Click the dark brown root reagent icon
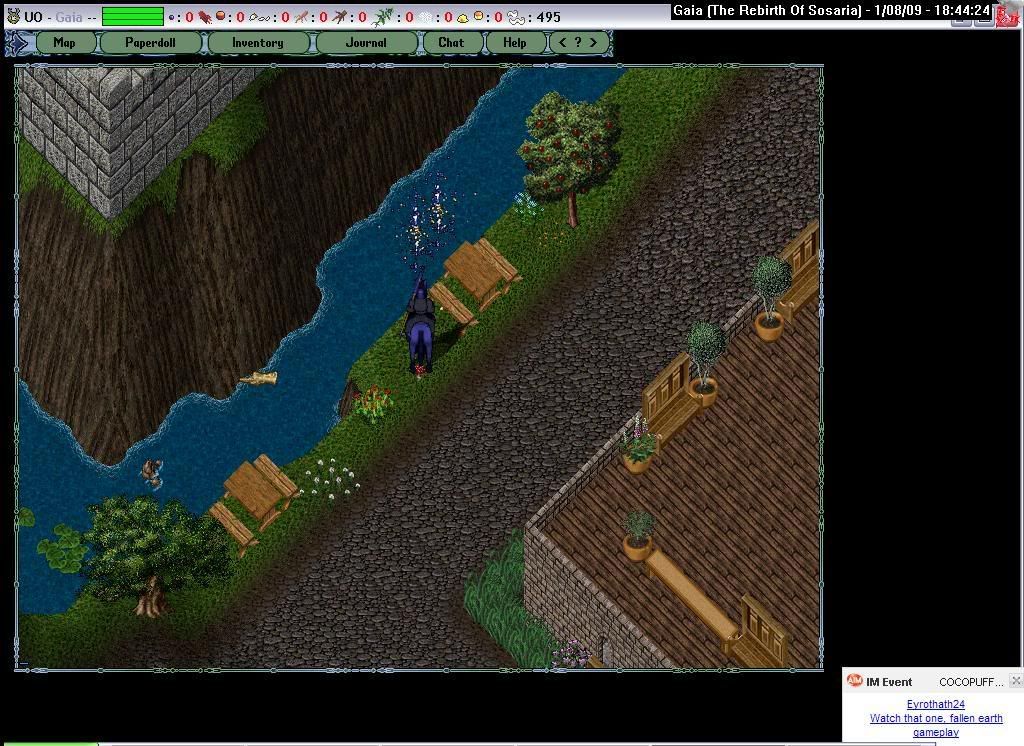Viewport: 1024px width, 746px height. (x=339, y=16)
